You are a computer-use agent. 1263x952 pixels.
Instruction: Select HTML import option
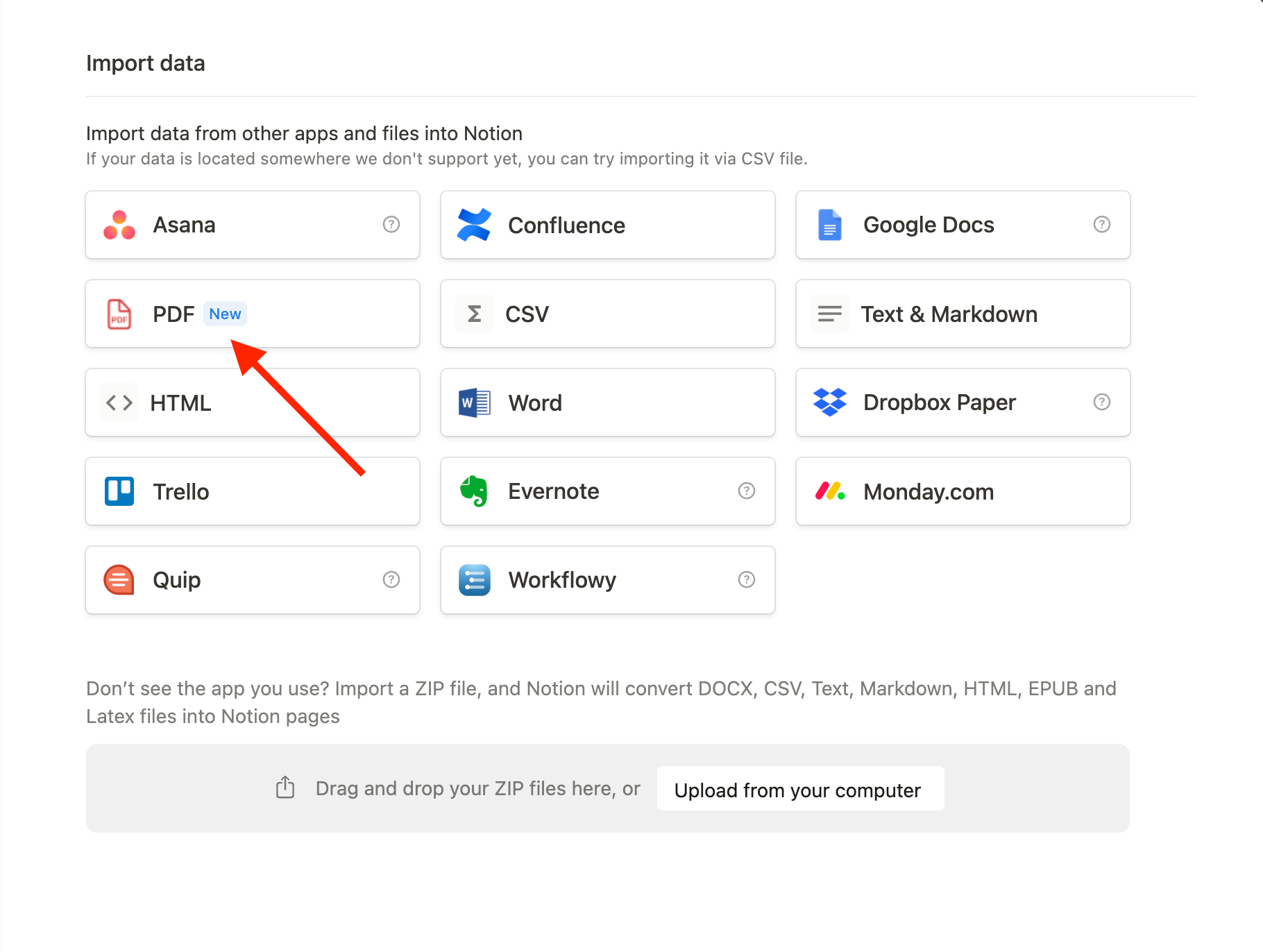tap(253, 402)
